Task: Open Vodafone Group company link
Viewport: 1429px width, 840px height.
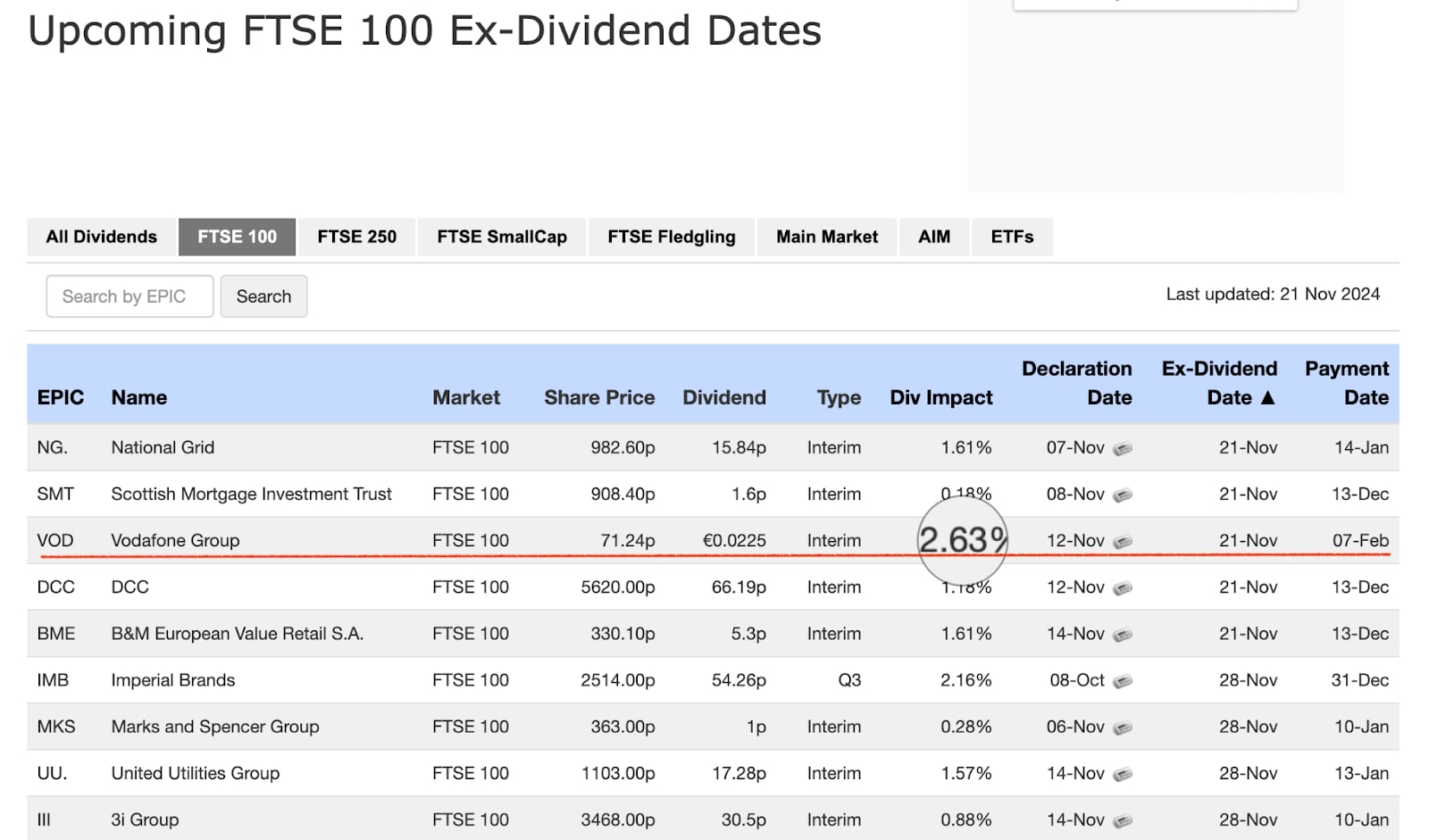Action: tap(175, 540)
